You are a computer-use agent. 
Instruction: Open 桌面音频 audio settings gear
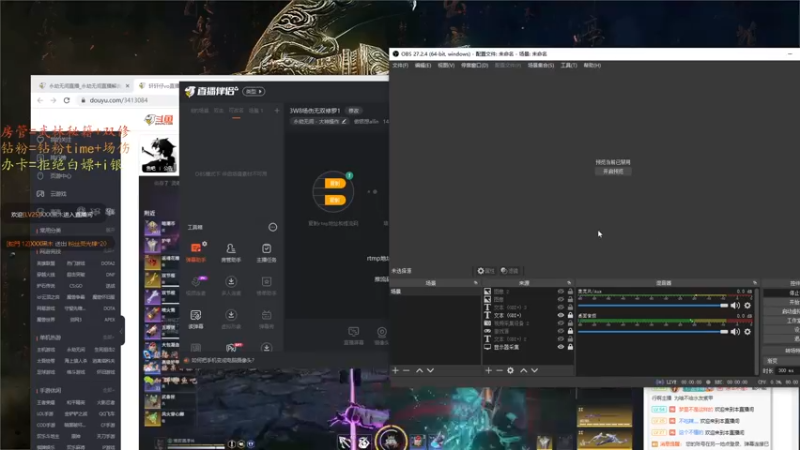click(747, 332)
